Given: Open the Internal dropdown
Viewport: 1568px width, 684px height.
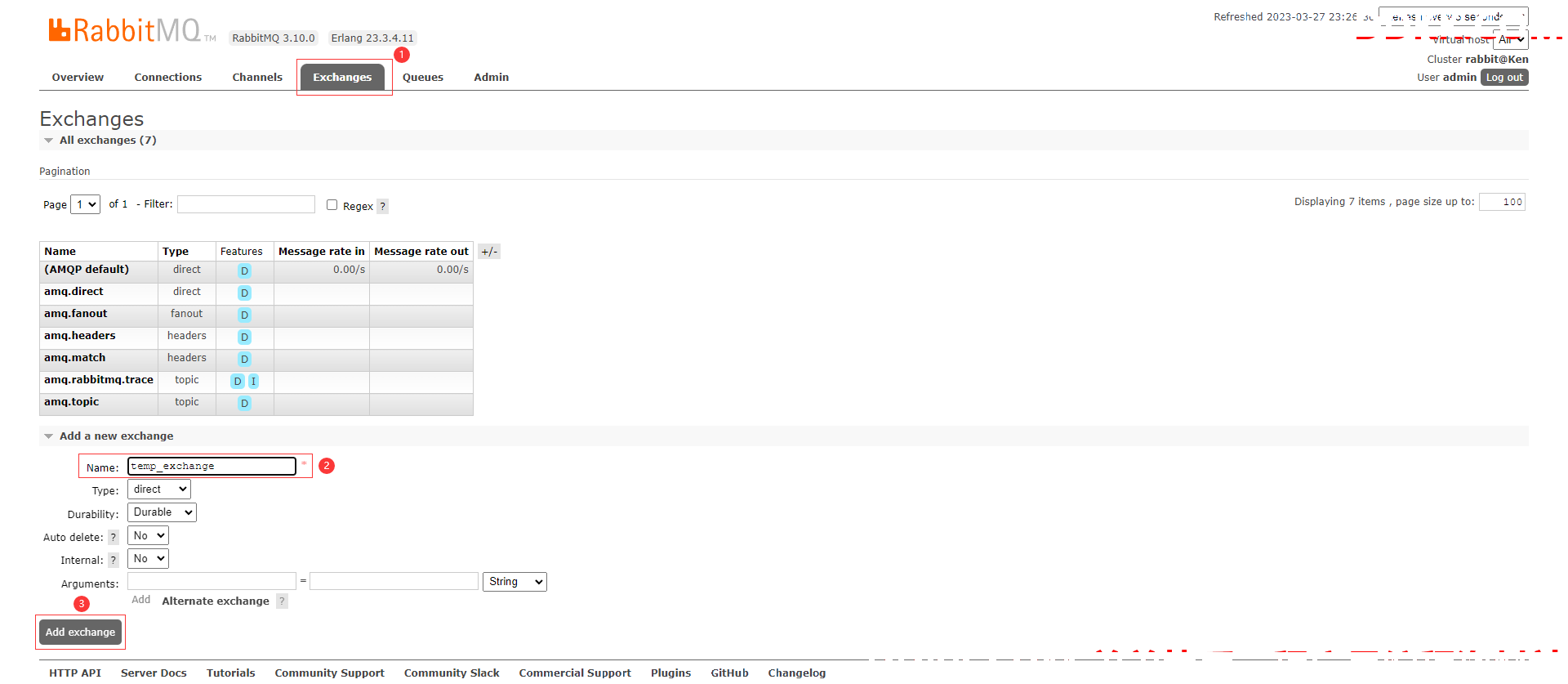Looking at the screenshot, I should point(148,558).
